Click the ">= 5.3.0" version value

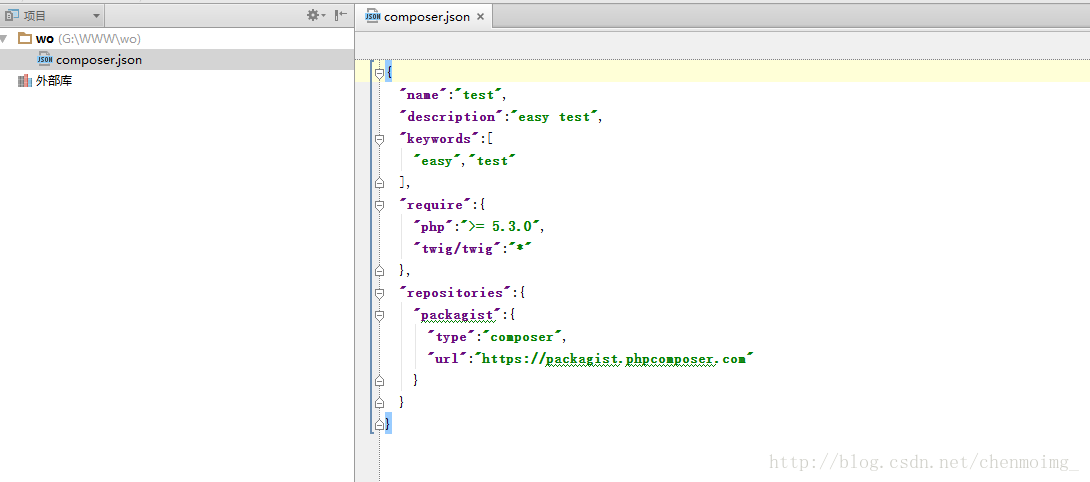(498, 227)
